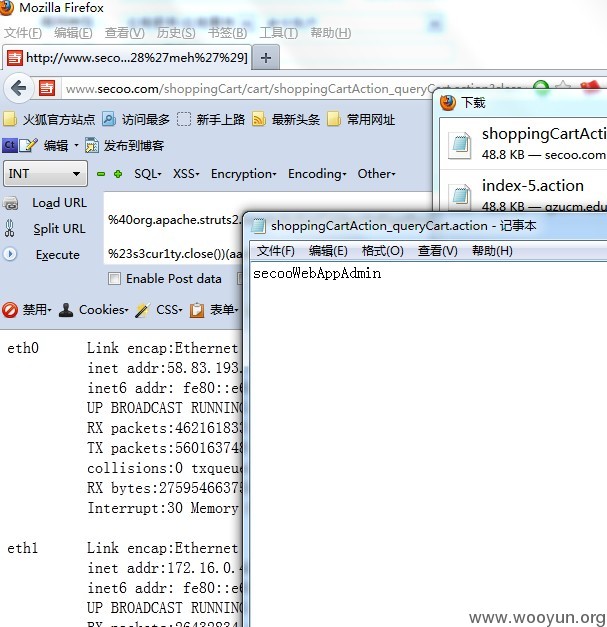Viewport: 607px width, 627px height.
Task: Click the green reload icon in address bar
Action: click(541, 87)
